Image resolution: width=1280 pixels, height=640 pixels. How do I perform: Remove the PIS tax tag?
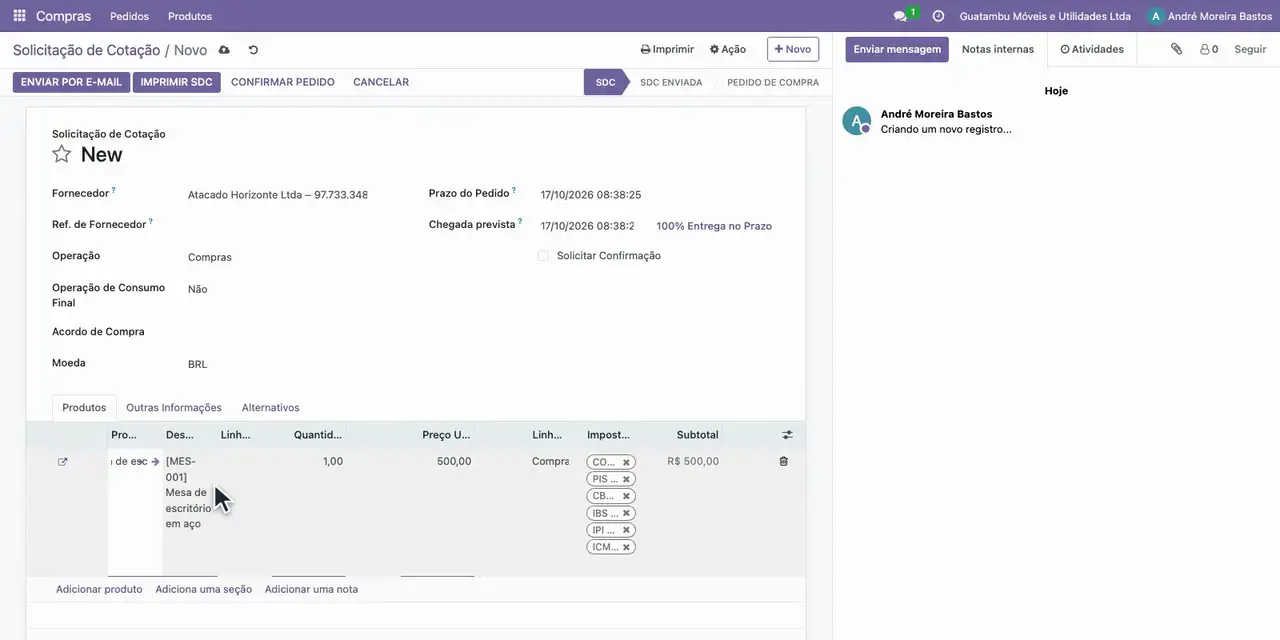click(626, 479)
